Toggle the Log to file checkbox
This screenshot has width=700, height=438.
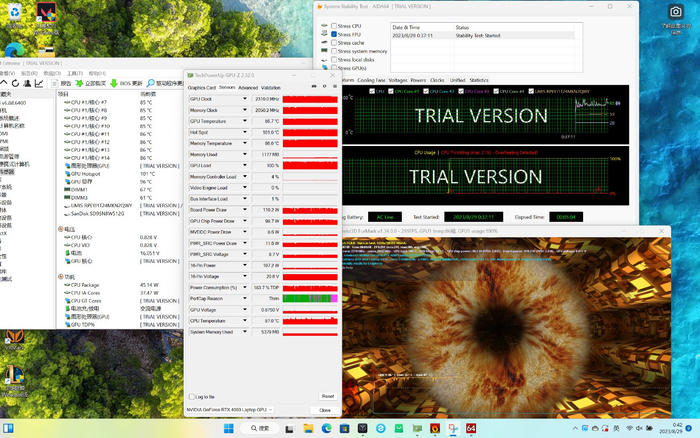click(x=193, y=397)
